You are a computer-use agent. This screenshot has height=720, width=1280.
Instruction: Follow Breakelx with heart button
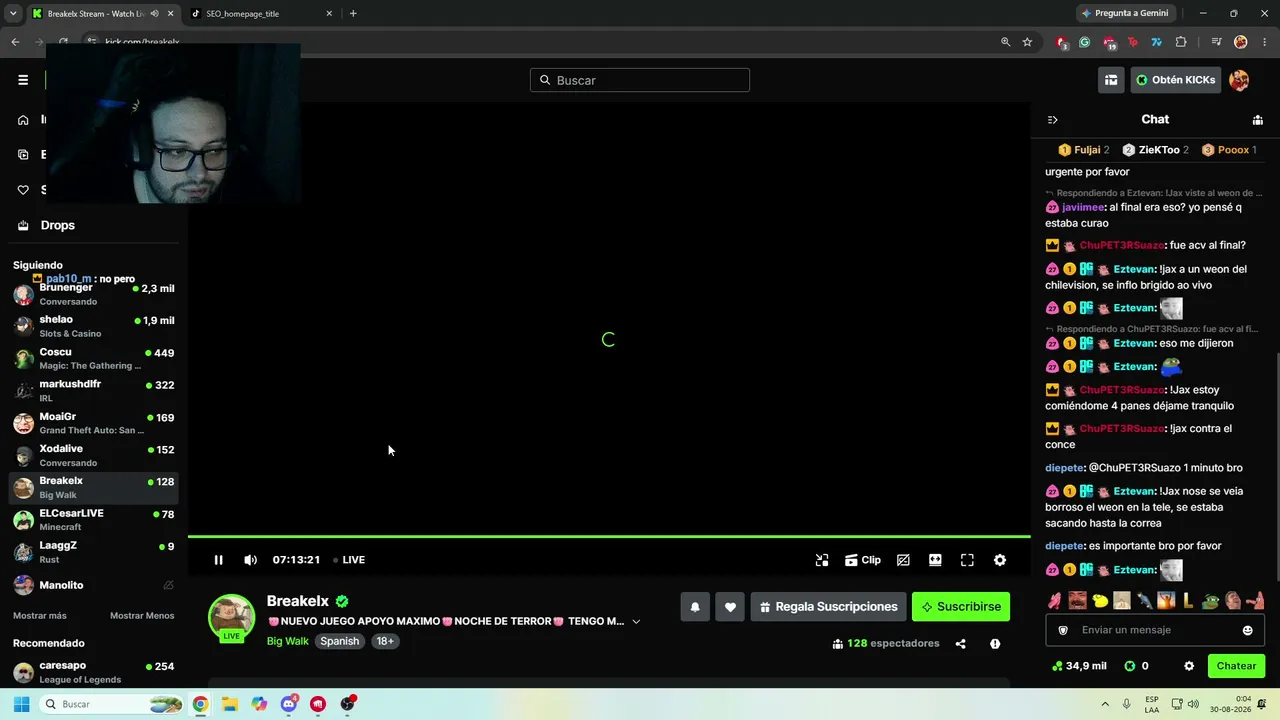730,607
